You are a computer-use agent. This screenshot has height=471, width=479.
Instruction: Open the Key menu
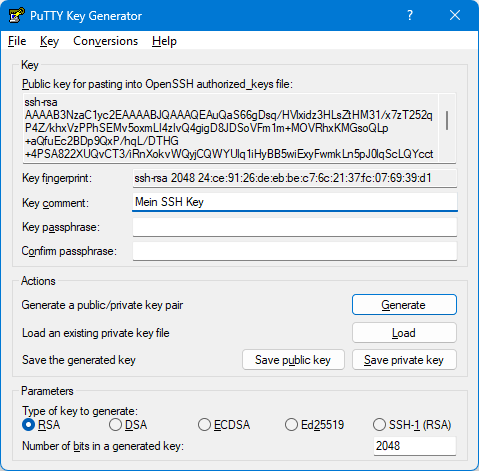pos(49,41)
